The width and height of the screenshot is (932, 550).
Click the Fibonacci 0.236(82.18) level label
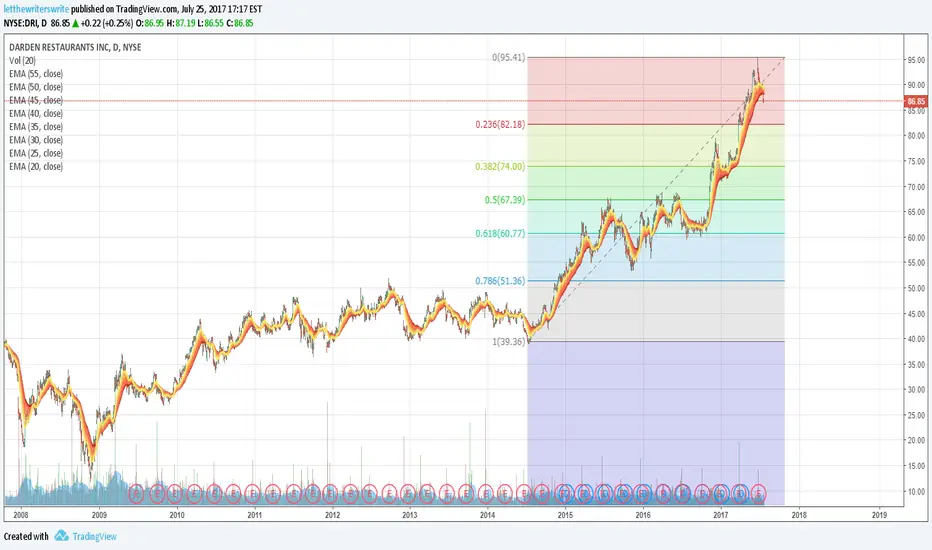(500, 124)
